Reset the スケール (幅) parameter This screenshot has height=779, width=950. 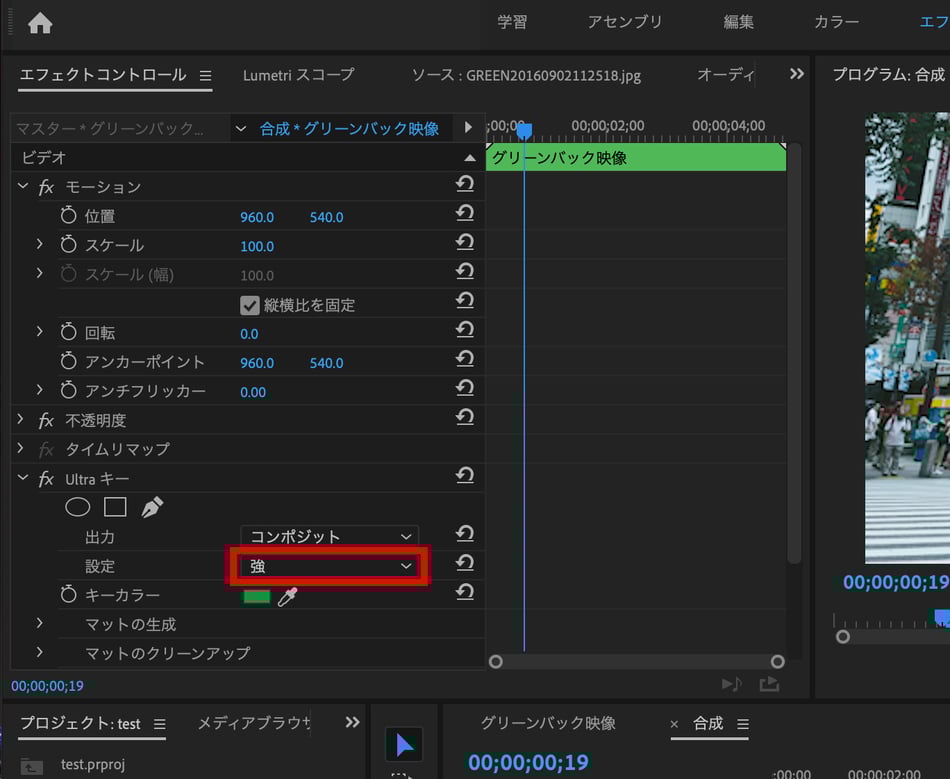465,271
